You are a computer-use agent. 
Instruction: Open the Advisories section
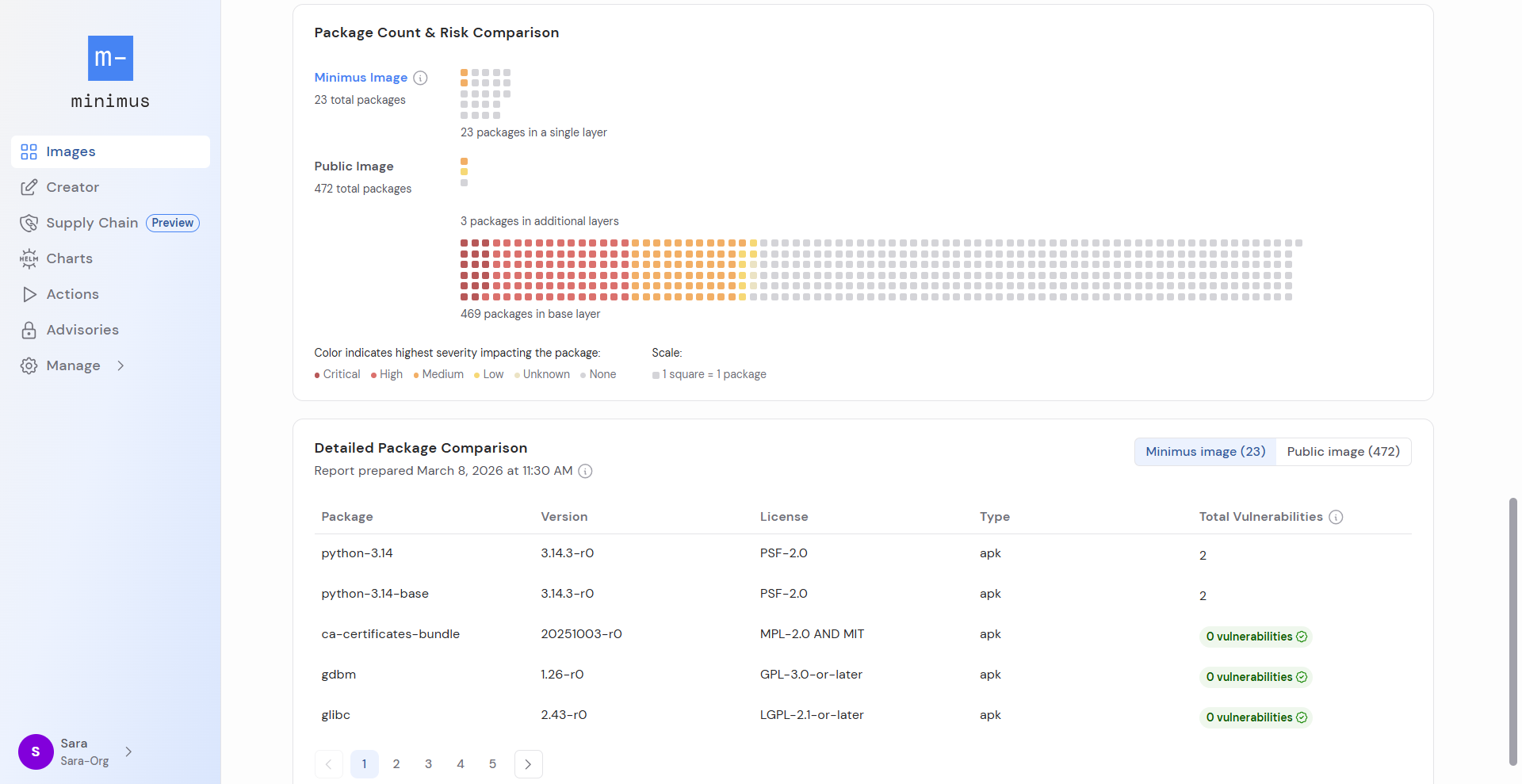coord(110,330)
